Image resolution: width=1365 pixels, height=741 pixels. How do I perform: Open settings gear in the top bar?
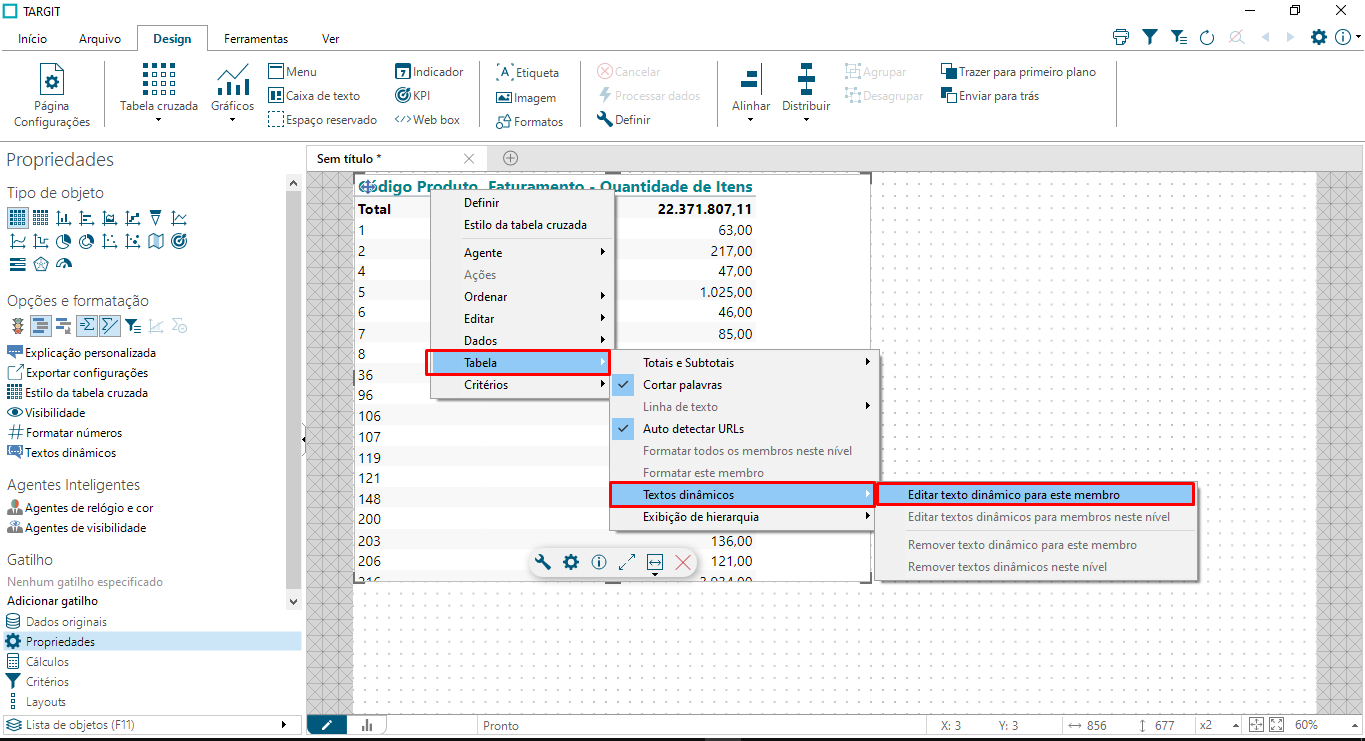click(x=1319, y=37)
